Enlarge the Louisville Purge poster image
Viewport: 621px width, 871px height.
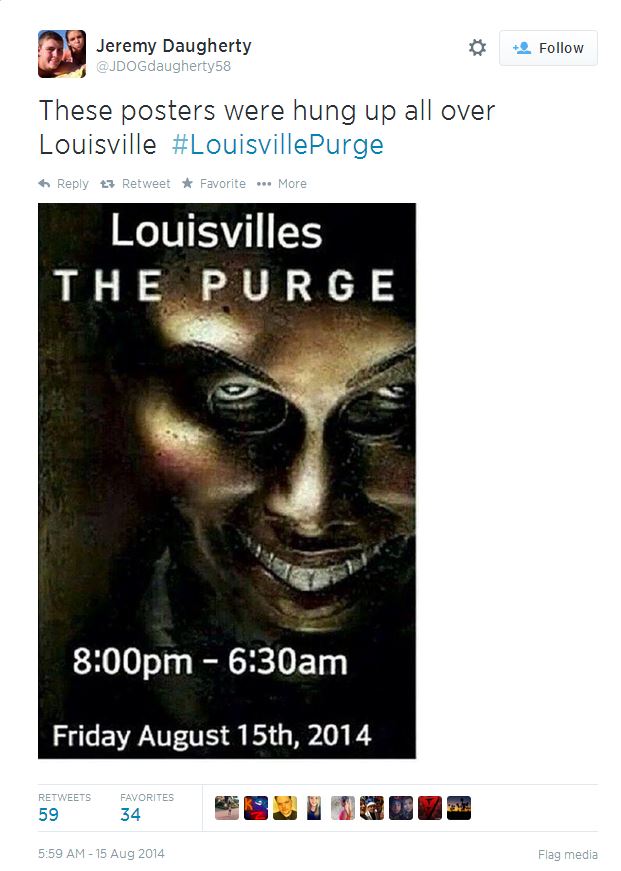pyautogui.click(x=227, y=480)
